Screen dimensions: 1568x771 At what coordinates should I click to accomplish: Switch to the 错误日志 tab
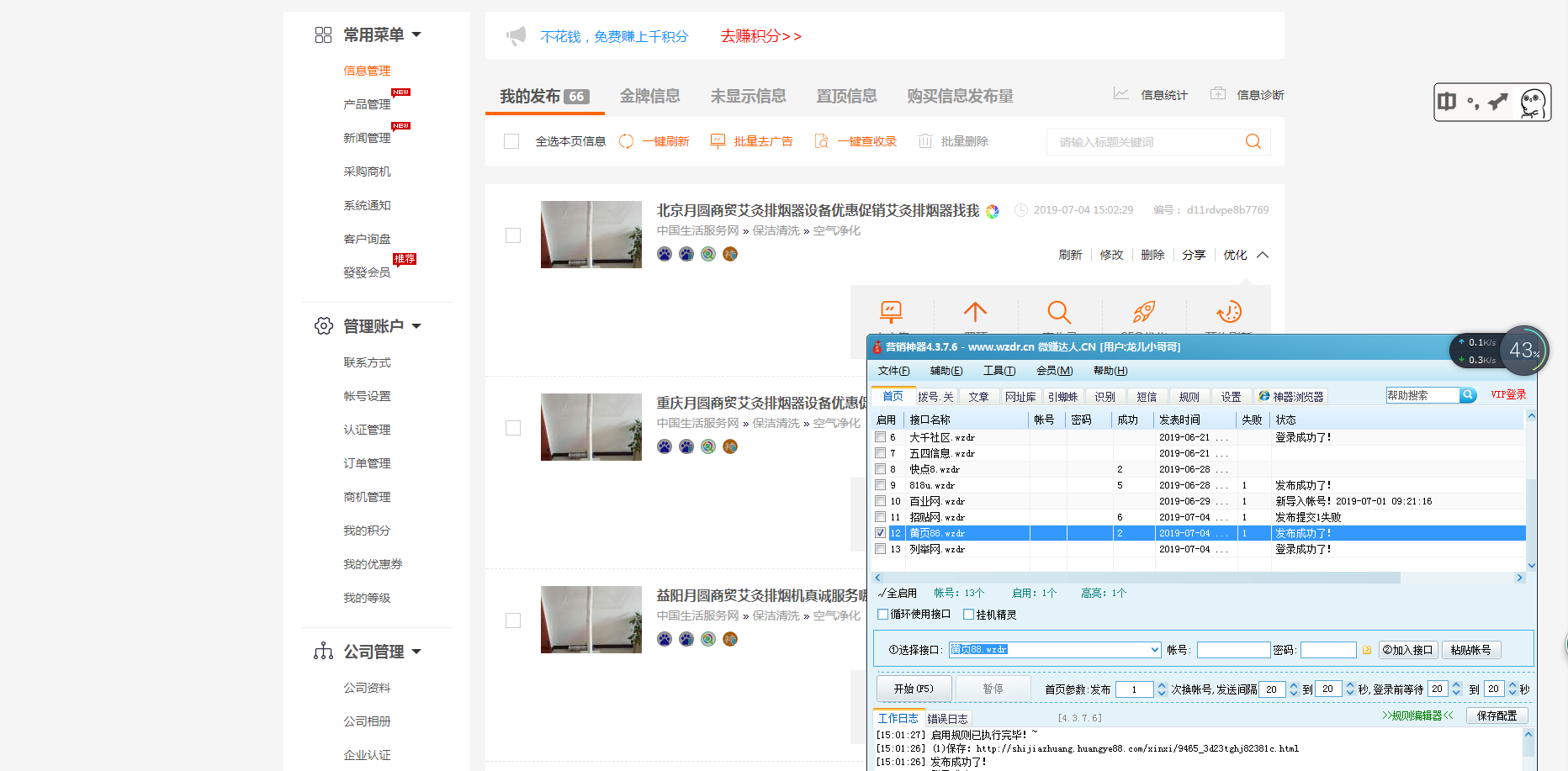click(x=946, y=718)
